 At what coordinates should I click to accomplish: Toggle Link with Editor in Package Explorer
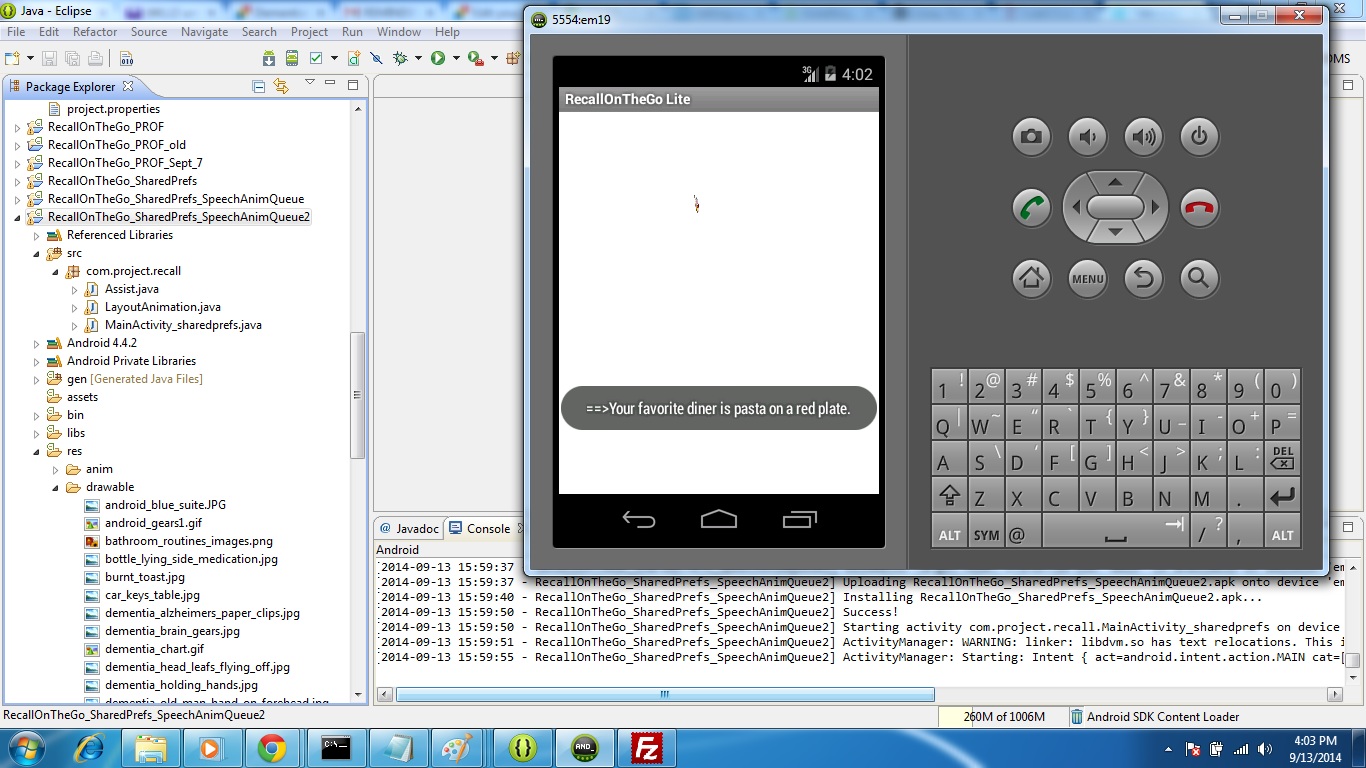(281, 87)
